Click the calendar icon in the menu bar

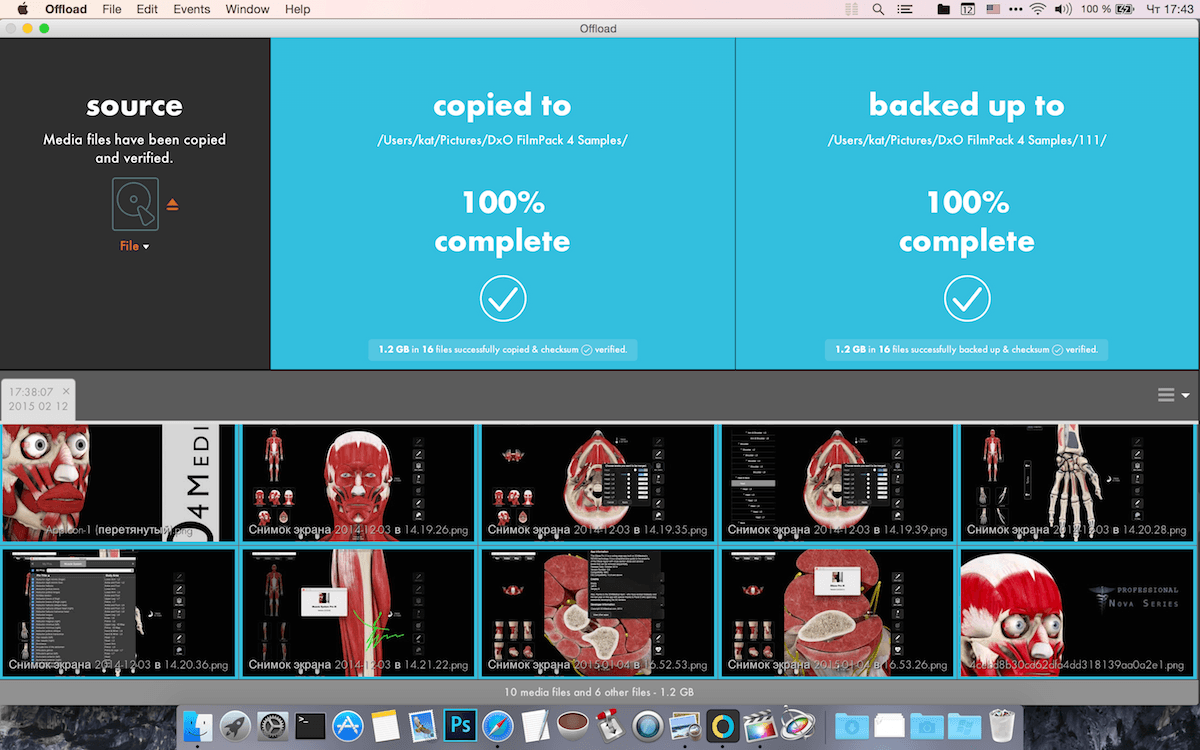point(968,9)
